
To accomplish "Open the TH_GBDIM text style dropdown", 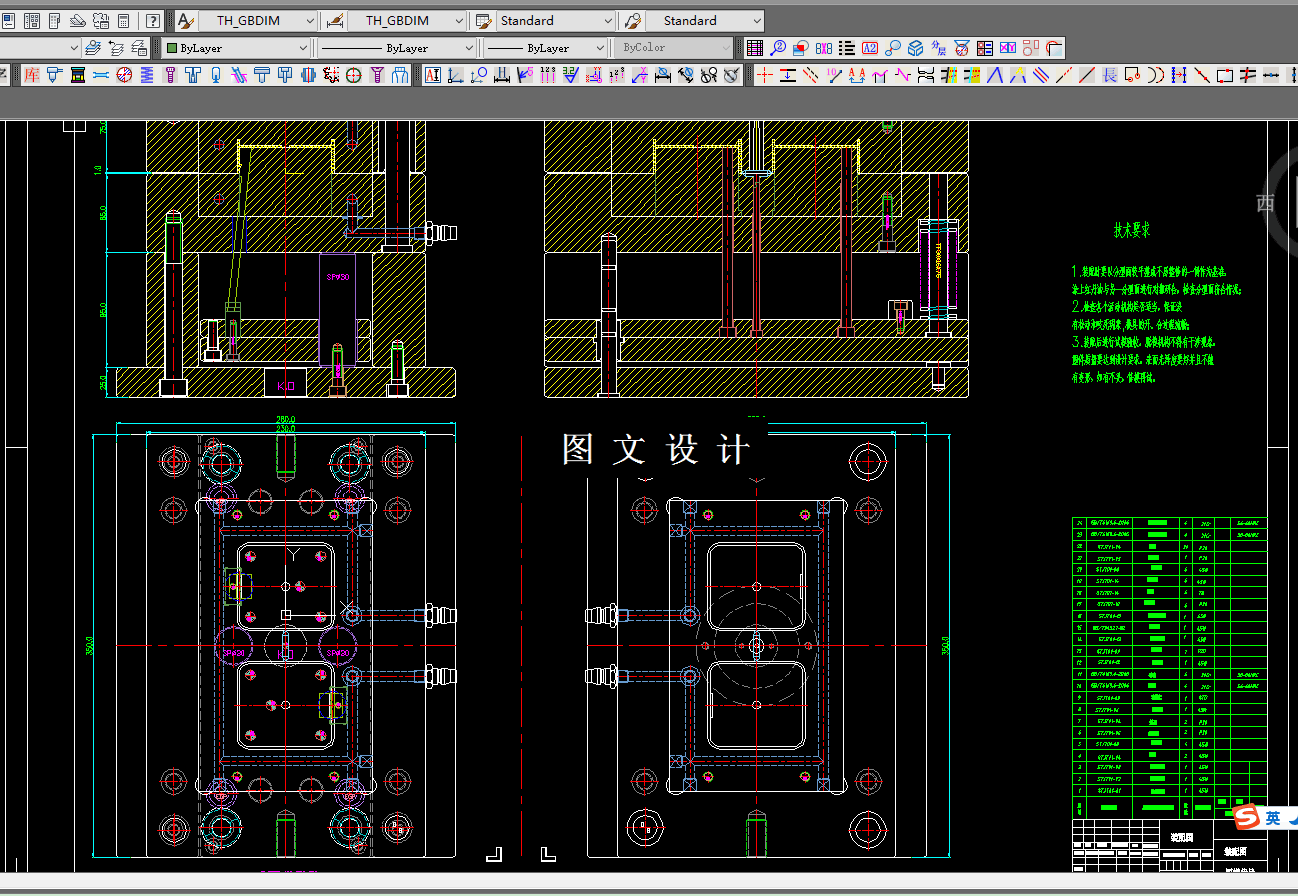I will click(x=258, y=20).
